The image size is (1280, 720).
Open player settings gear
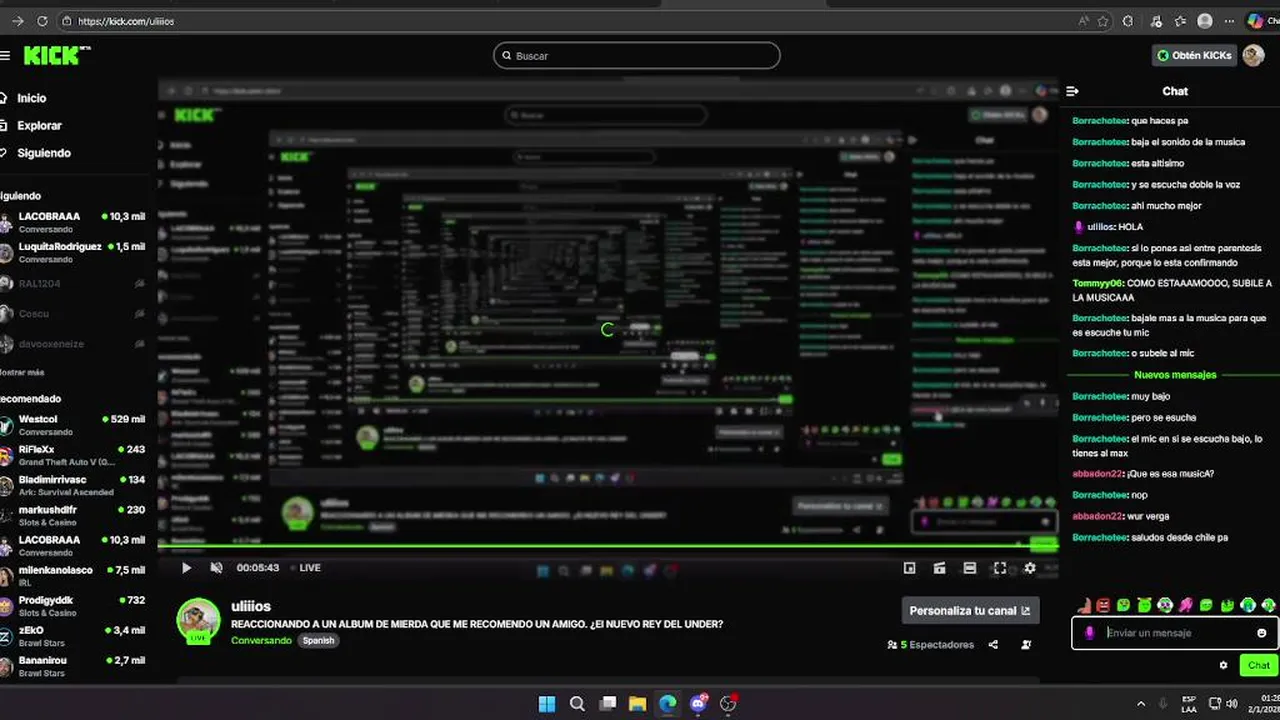1030,568
